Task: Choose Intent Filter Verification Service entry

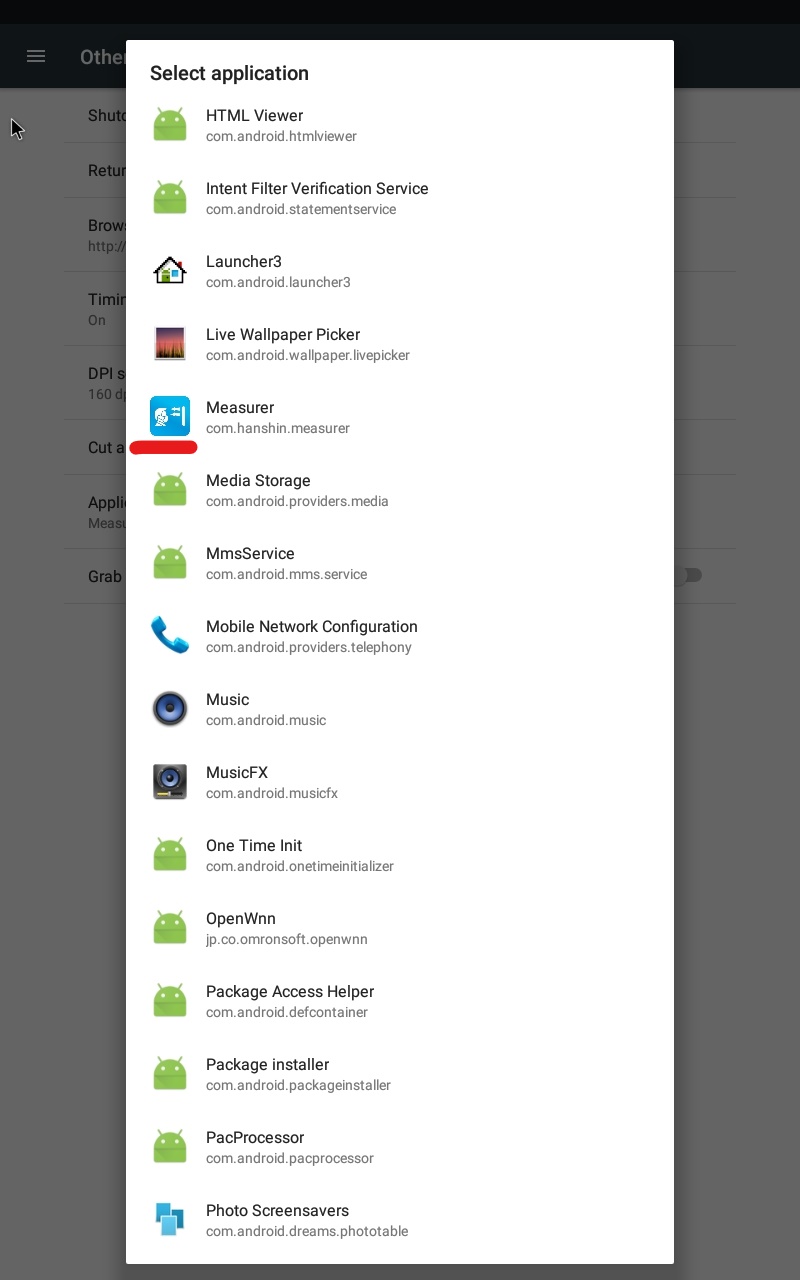Action: point(400,198)
